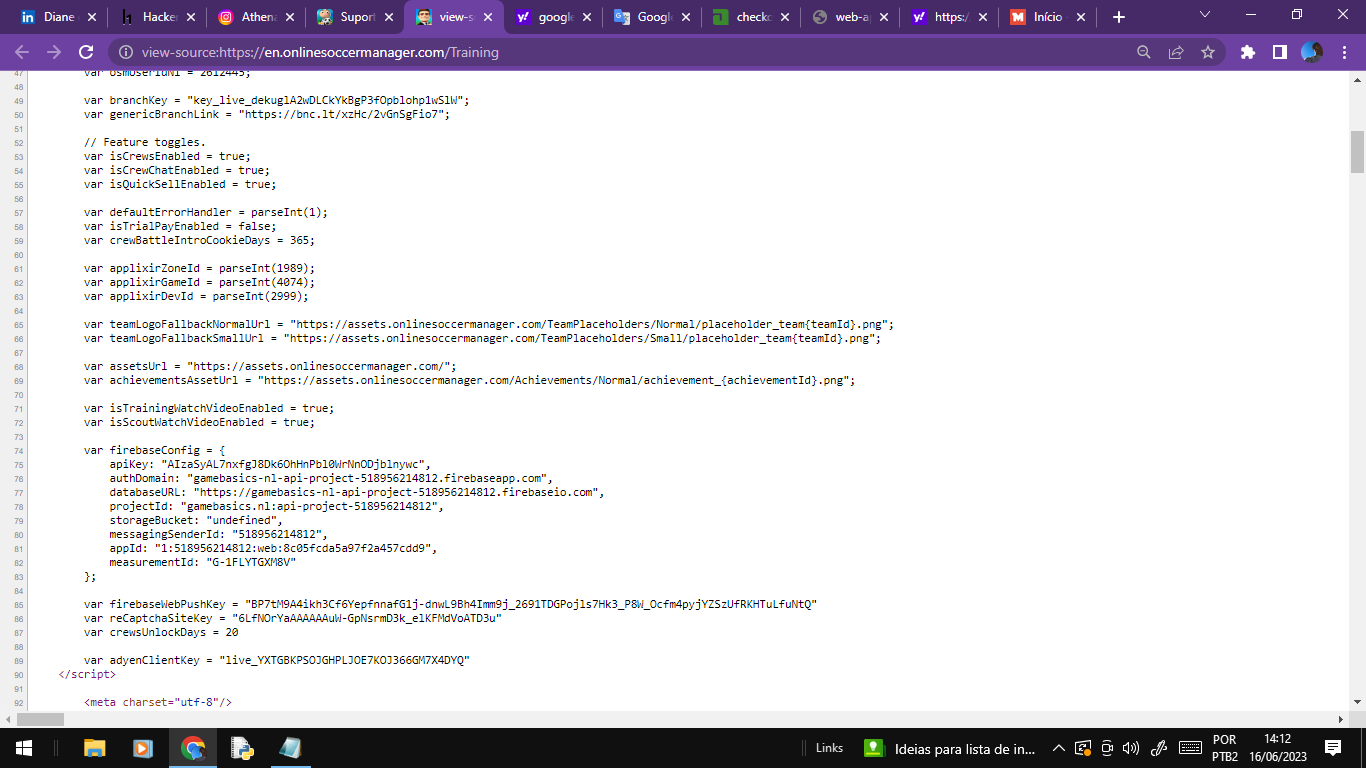Image resolution: width=1366 pixels, height=768 pixels.
Task: Open the tab search dropdown
Action: click(x=1205, y=15)
